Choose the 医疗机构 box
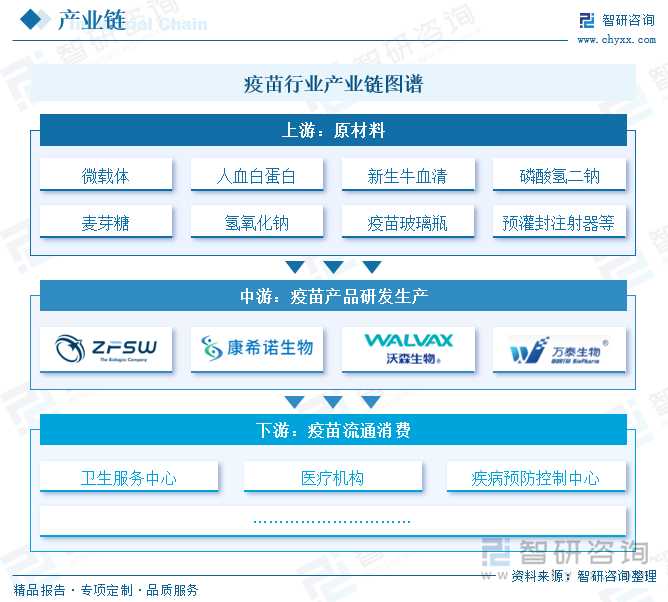The image size is (668, 602). pyautogui.click(x=332, y=478)
